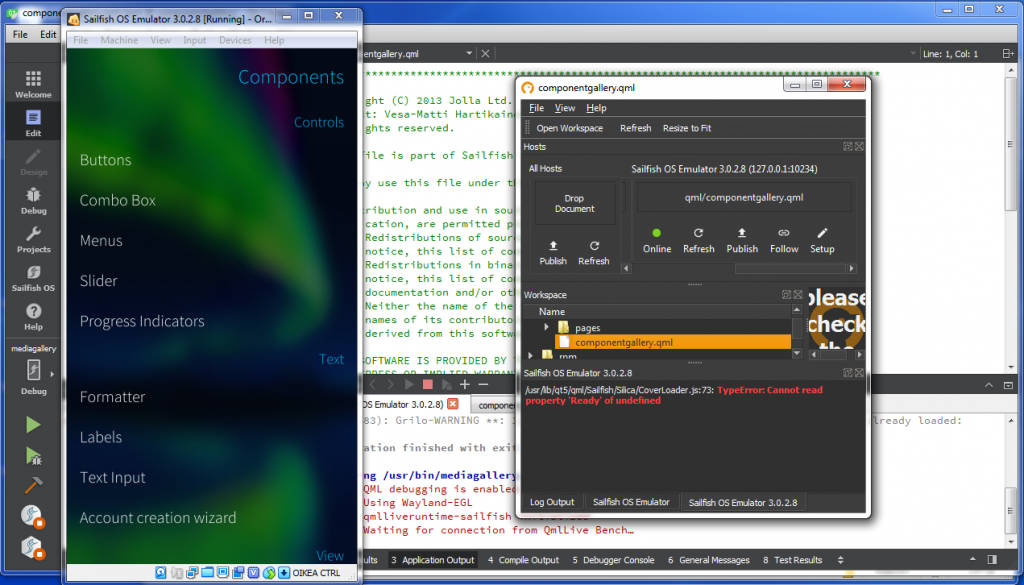The height and width of the screenshot is (585, 1024).
Task: Stop the round Sailfish emulator icon
Action: 31,516
